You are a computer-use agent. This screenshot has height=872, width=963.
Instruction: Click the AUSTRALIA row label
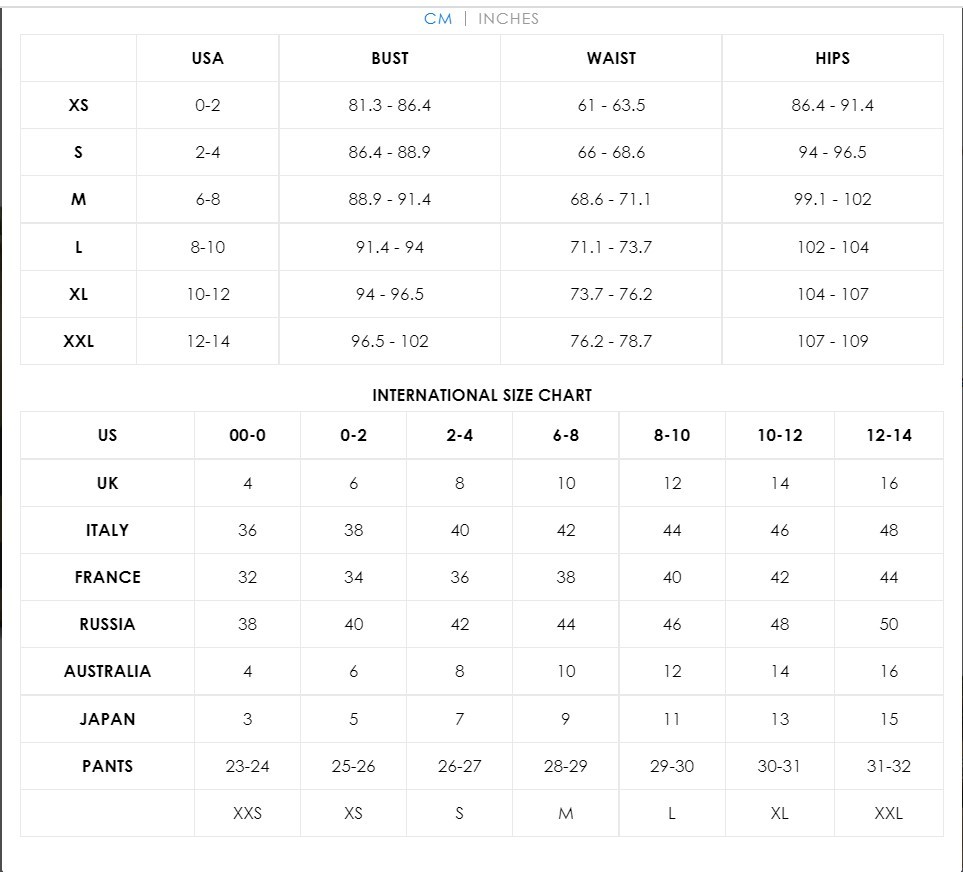[x=107, y=671]
